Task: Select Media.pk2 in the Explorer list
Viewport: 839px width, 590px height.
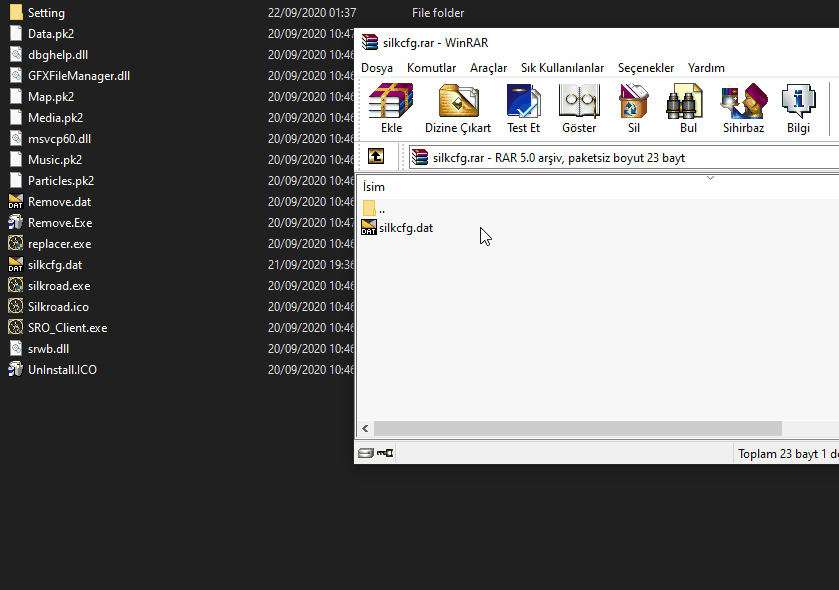Action: click(55, 117)
